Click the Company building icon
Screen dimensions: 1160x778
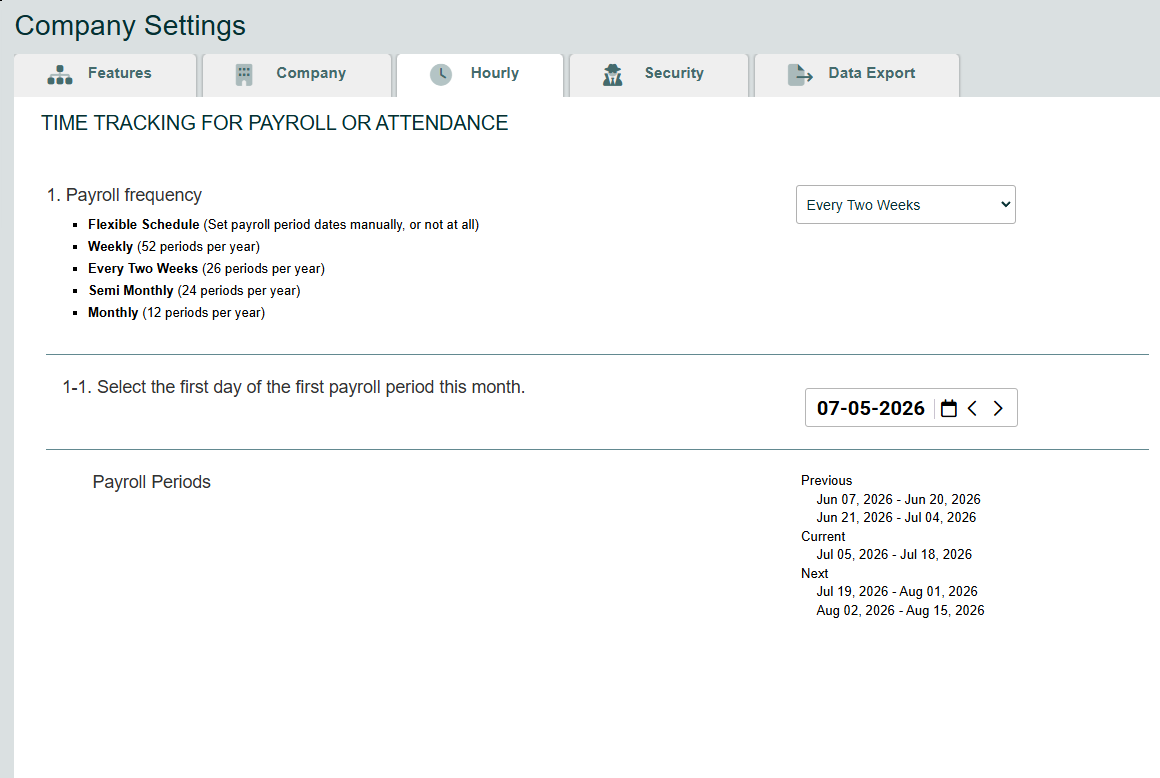(244, 75)
